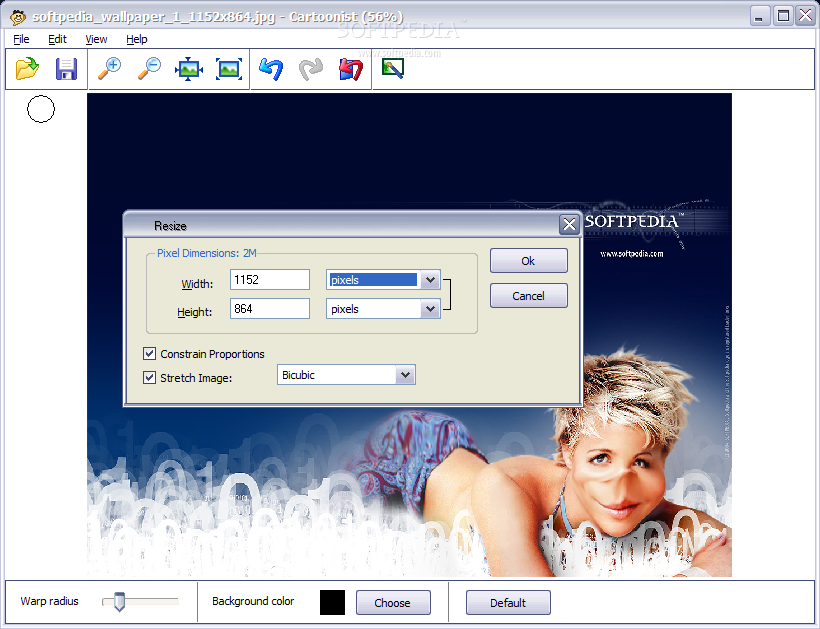The width and height of the screenshot is (820, 629).
Task: Click the Open file folder icon
Action: click(x=27, y=68)
